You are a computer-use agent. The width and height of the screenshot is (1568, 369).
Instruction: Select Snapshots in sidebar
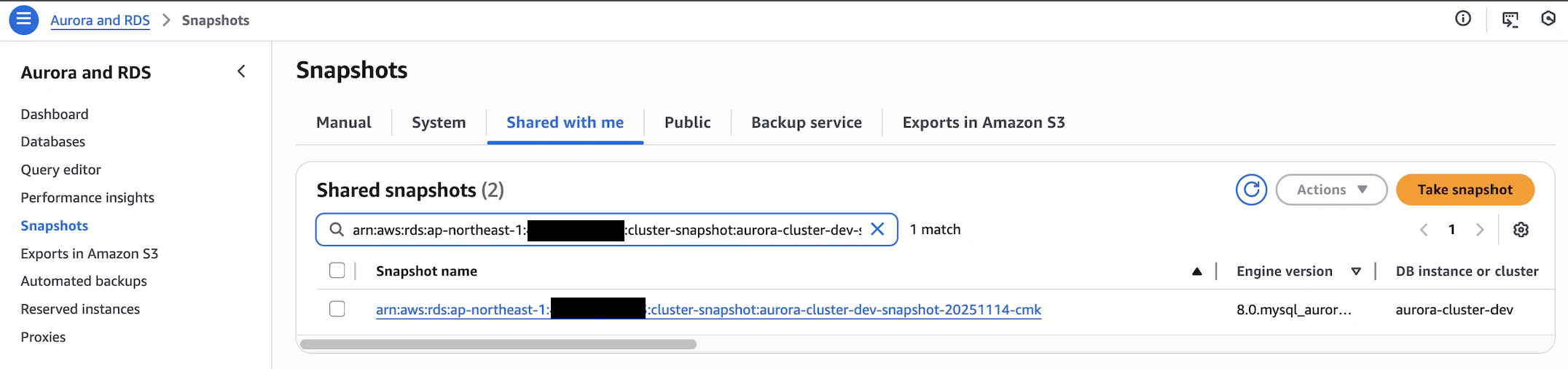pos(55,226)
